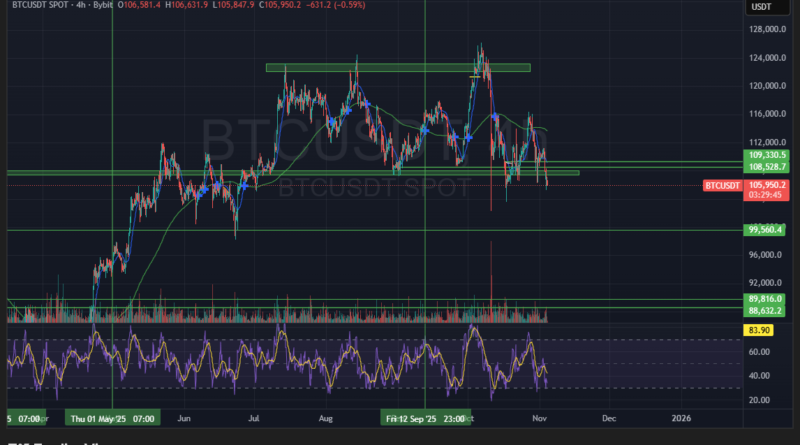800x445 pixels.
Task: Click the 99,560.4 horizontal line label
Action: pos(767,229)
